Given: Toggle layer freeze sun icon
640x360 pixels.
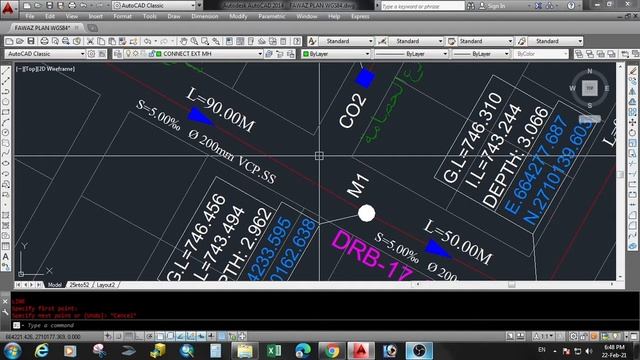Looking at the screenshot, I should [136, 54].
